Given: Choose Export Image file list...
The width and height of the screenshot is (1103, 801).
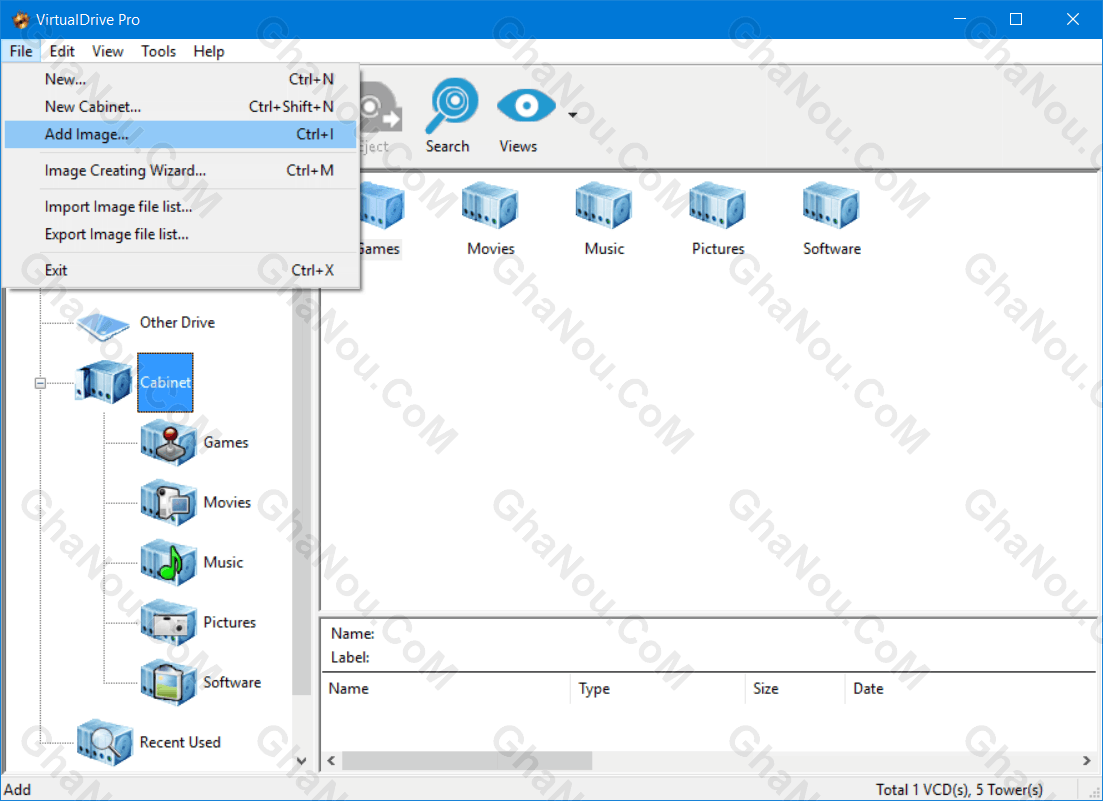Looking at the screenshot, I should [181, 234].
